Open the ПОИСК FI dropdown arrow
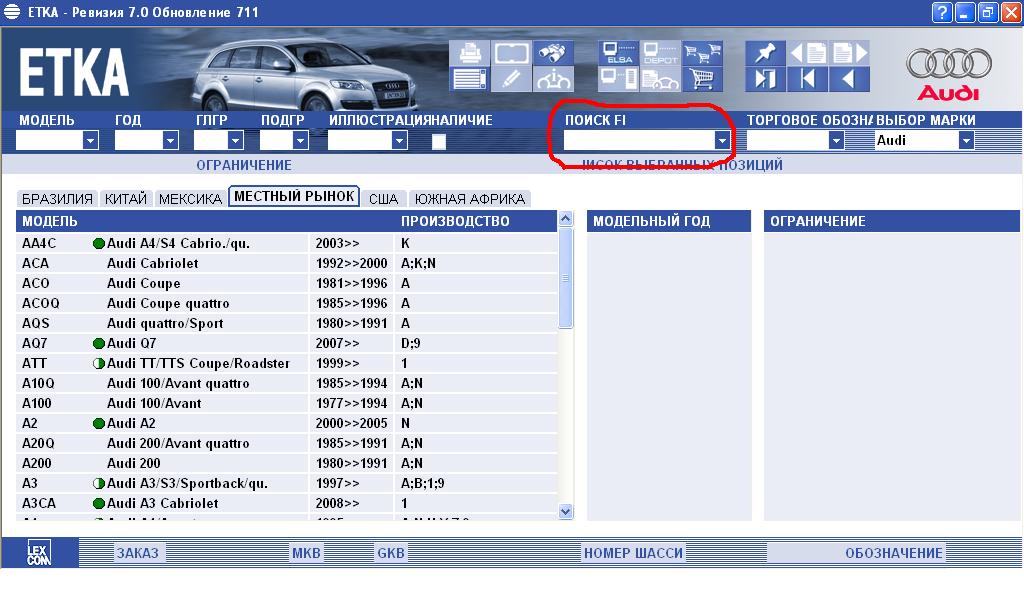Image resolution: width=1024 pixels, height=600 pixels. tap(722, 141)
